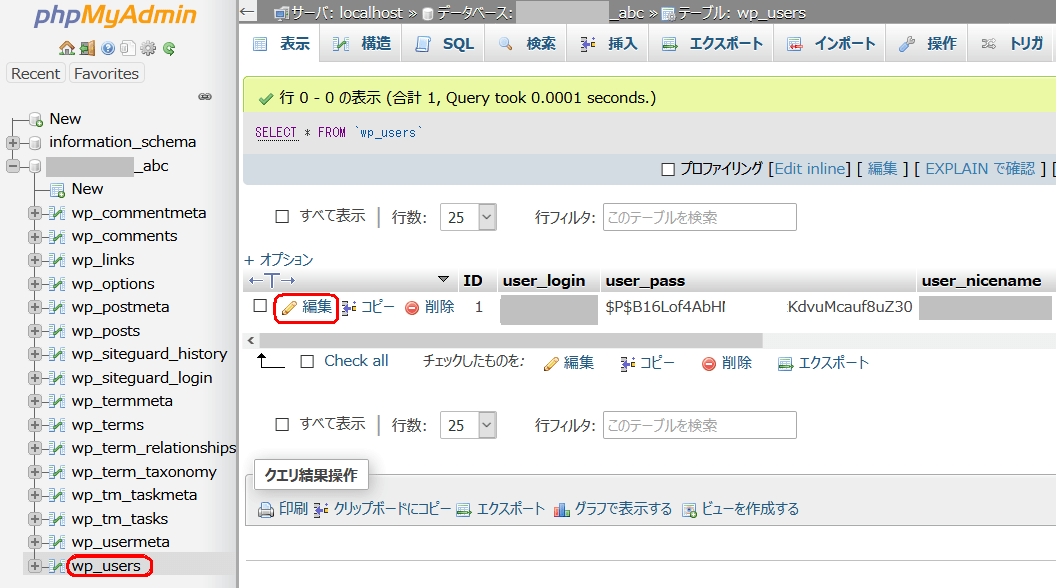Expand the wp_commentmeta table node

34,213
